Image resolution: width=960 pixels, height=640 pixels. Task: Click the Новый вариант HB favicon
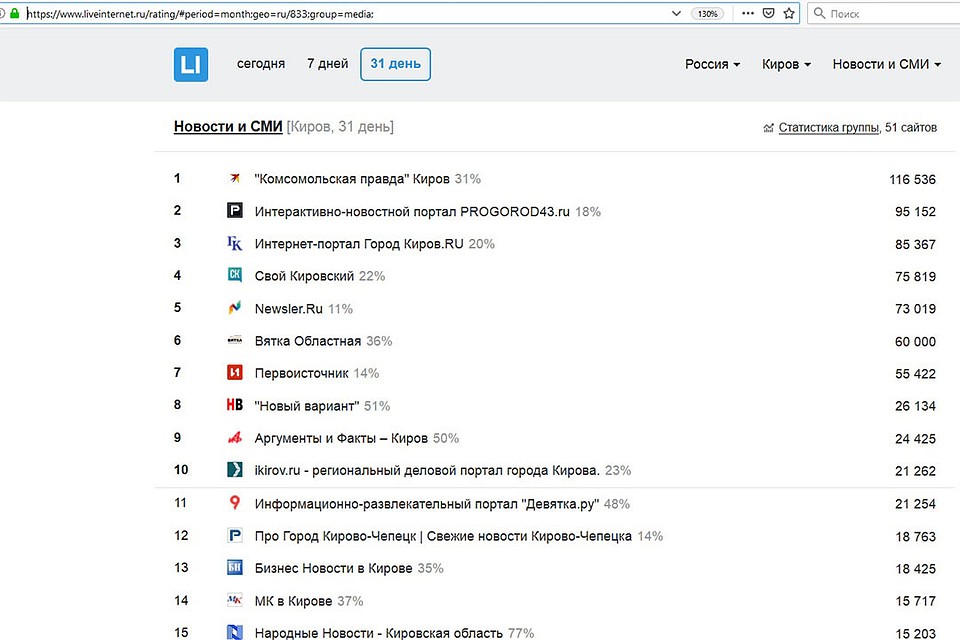(x=234, y=405)
